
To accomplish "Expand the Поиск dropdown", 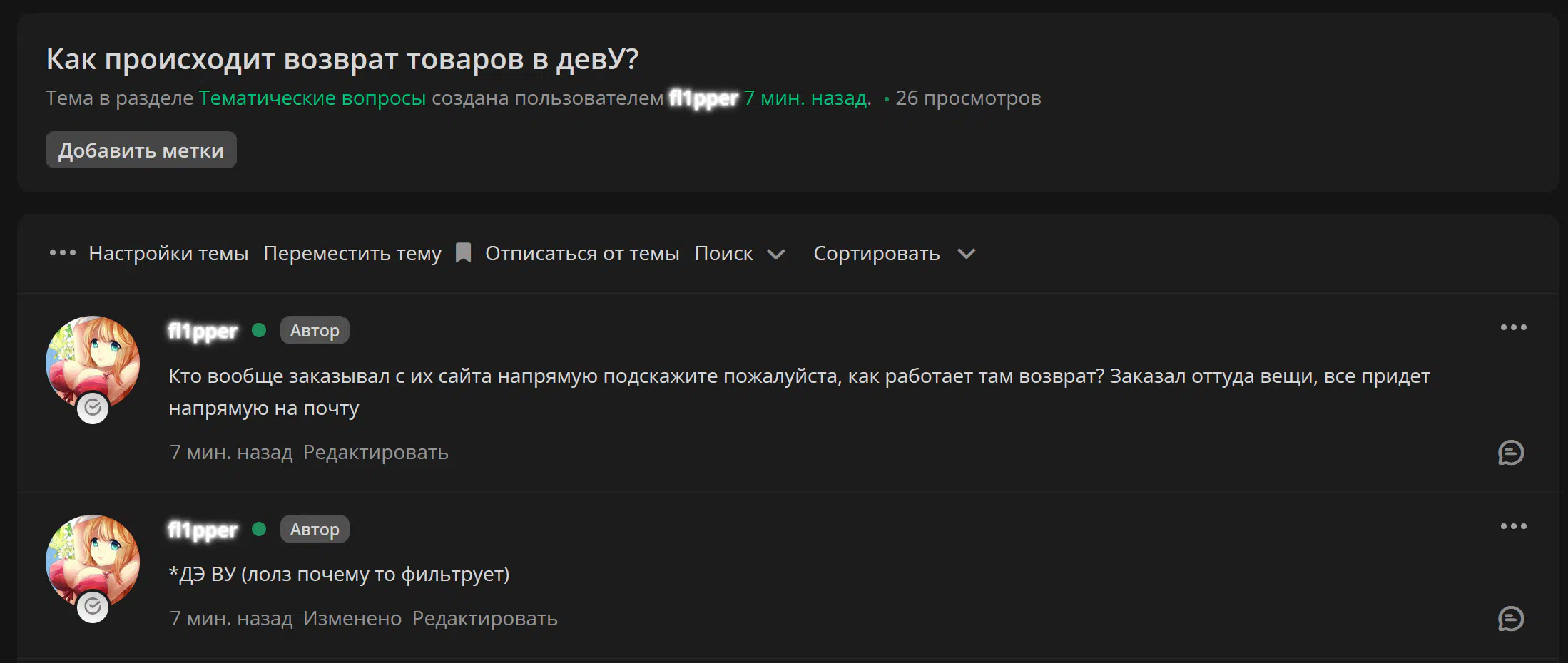I will click(739, 254).
